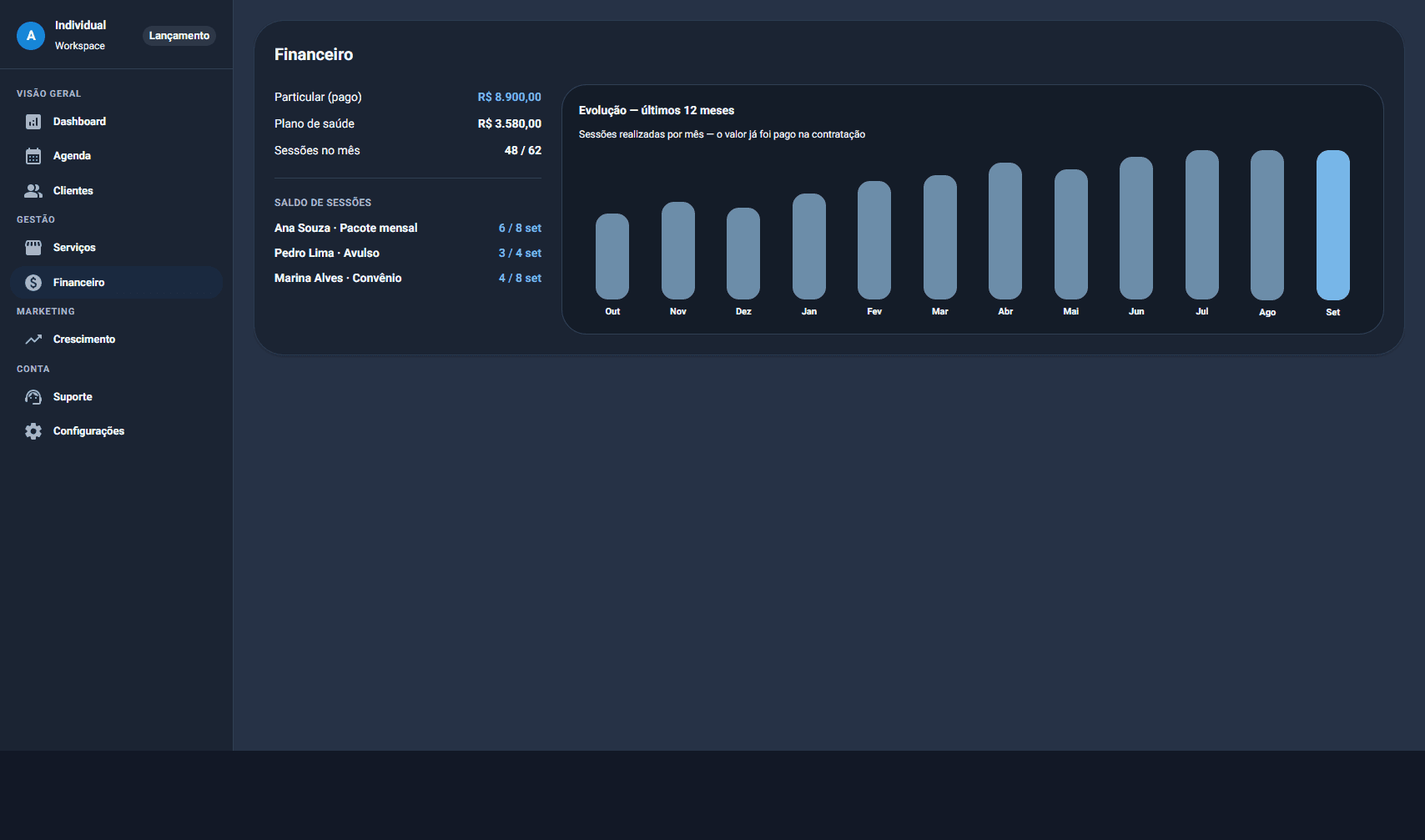The image size is (1425, 840).
Task: Click the Ago bar in chart
Action: 1267,225
